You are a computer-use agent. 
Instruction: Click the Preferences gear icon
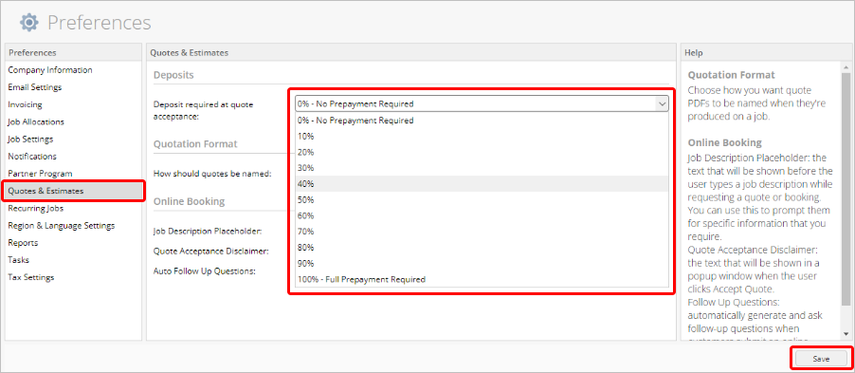pyautogui.click(x=29, y=22)
